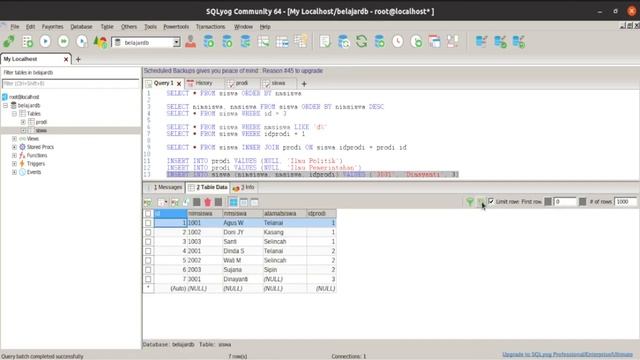Collapse the belajardb database node
The image size is (640, 360).
point(6,105)
